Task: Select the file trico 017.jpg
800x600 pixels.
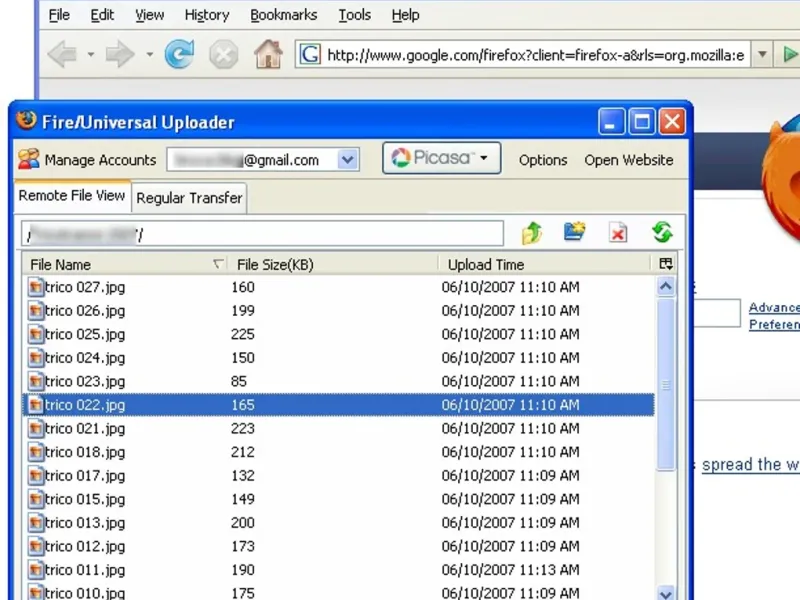Action: click(339, 476)
